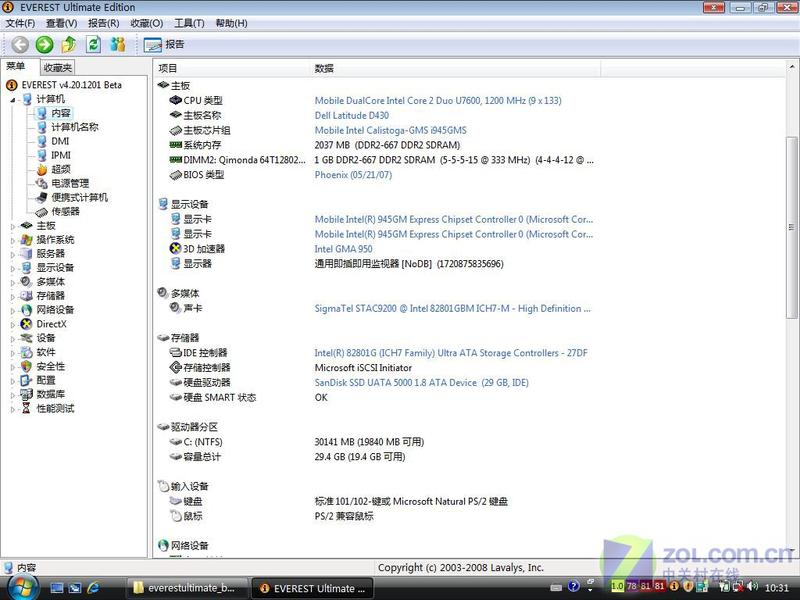Open the 收藏(O) menu
The image size is (800, 600).
coord(146,23)
